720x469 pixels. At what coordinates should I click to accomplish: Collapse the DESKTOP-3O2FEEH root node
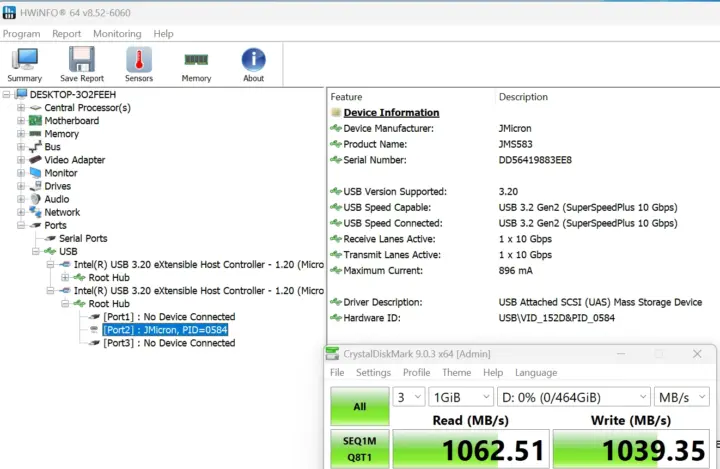pos(6,95)
